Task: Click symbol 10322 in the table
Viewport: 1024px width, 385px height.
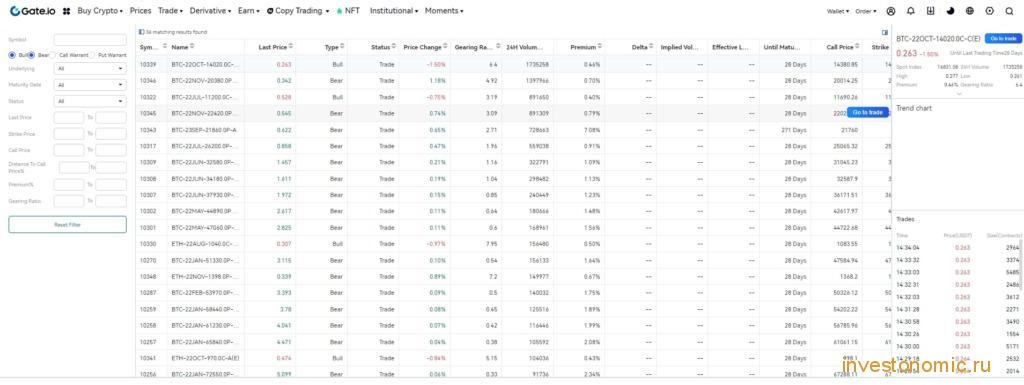Action: tap(148, 97)
